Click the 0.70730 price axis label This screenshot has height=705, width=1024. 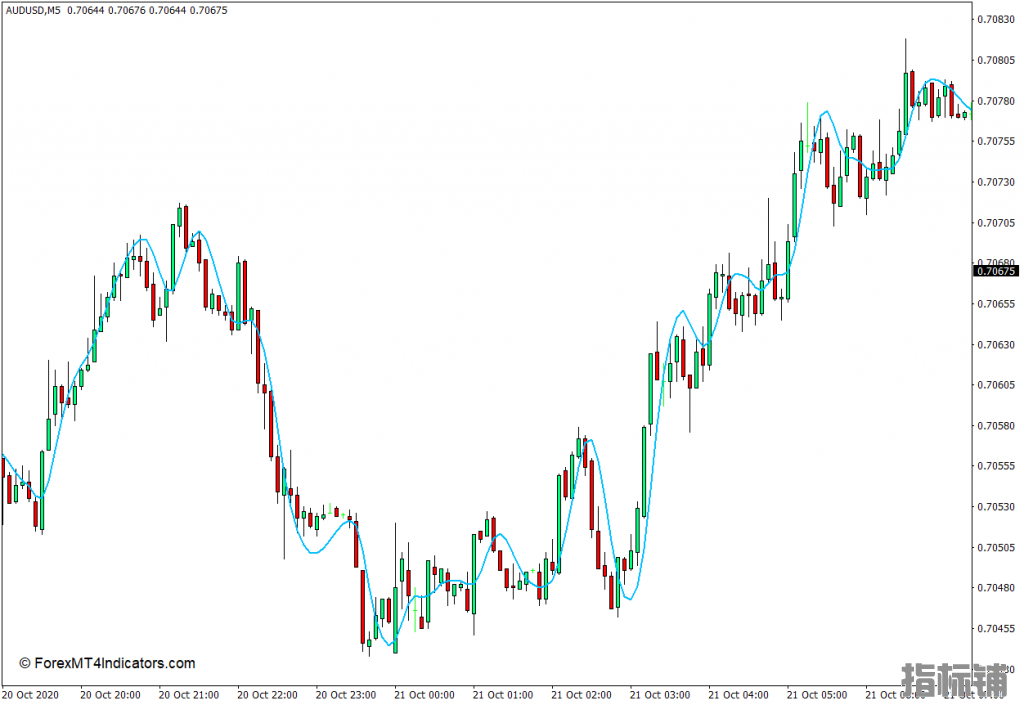pyautogui.click(x=996, y=182)
